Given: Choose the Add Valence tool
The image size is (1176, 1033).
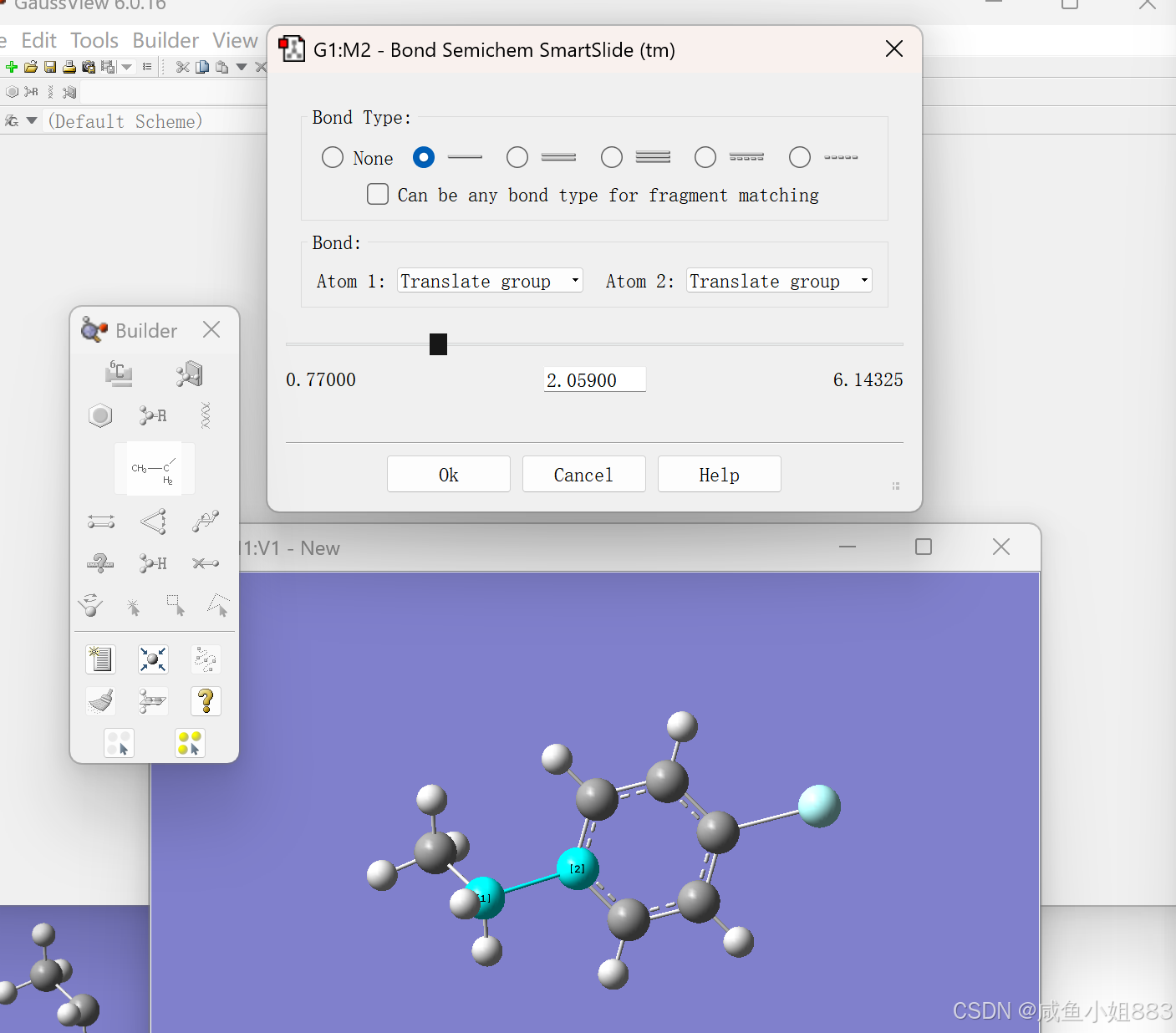Looking at the screenshot, I should pos(153,563).
